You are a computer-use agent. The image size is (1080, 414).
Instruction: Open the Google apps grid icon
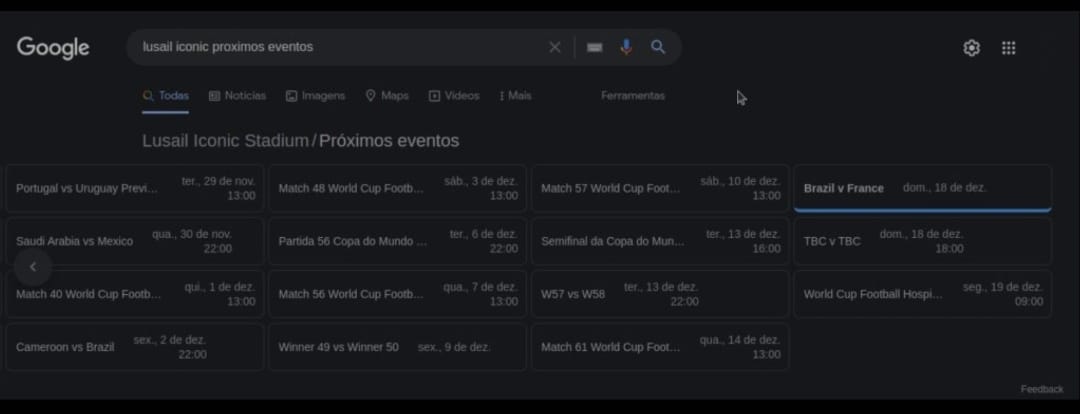point(1009,48)
